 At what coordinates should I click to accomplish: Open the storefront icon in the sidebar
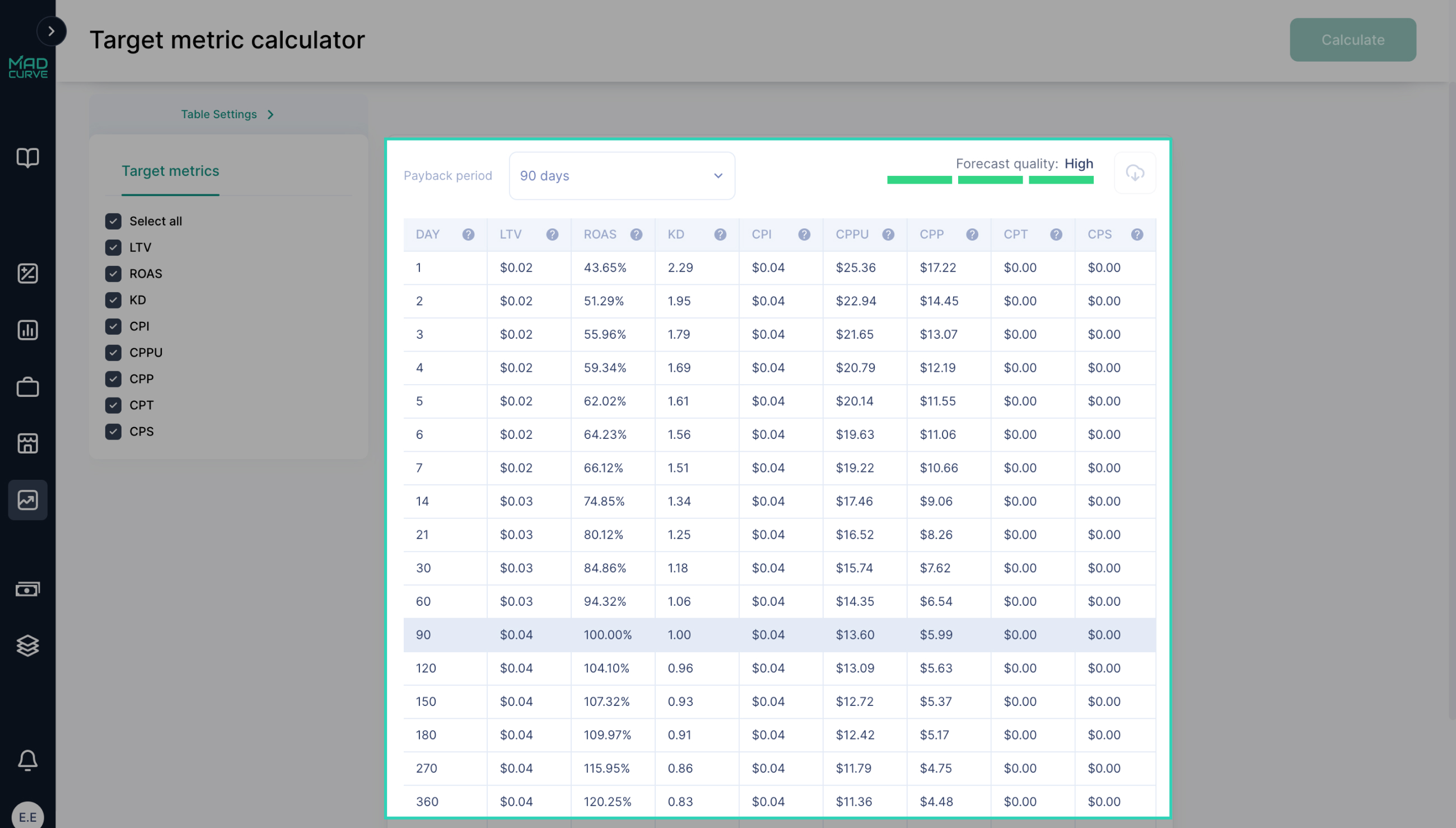pyautogui.click(x=28, y=443)
